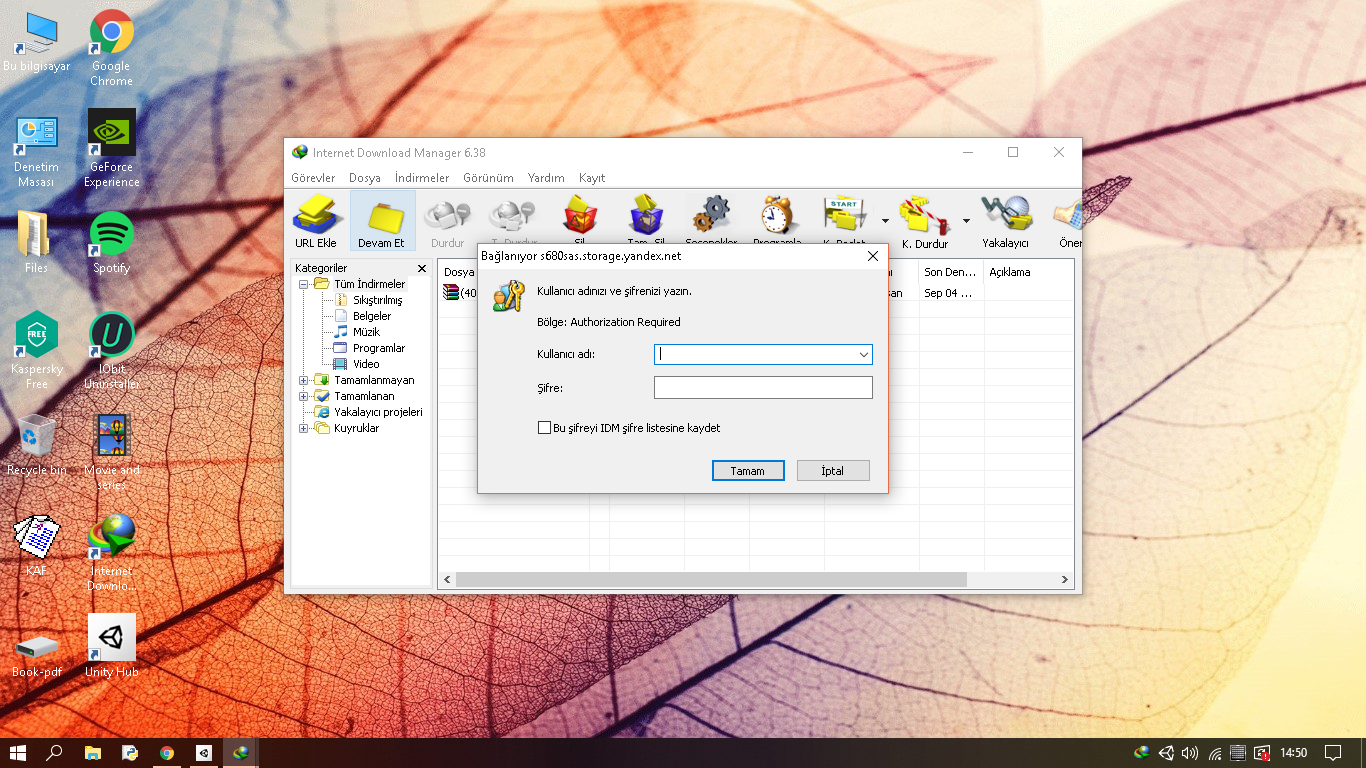The width and height of the screenshot is (1366, 768).
Task: Open Recycle bin desktop icon
Action: click(36, 444)
